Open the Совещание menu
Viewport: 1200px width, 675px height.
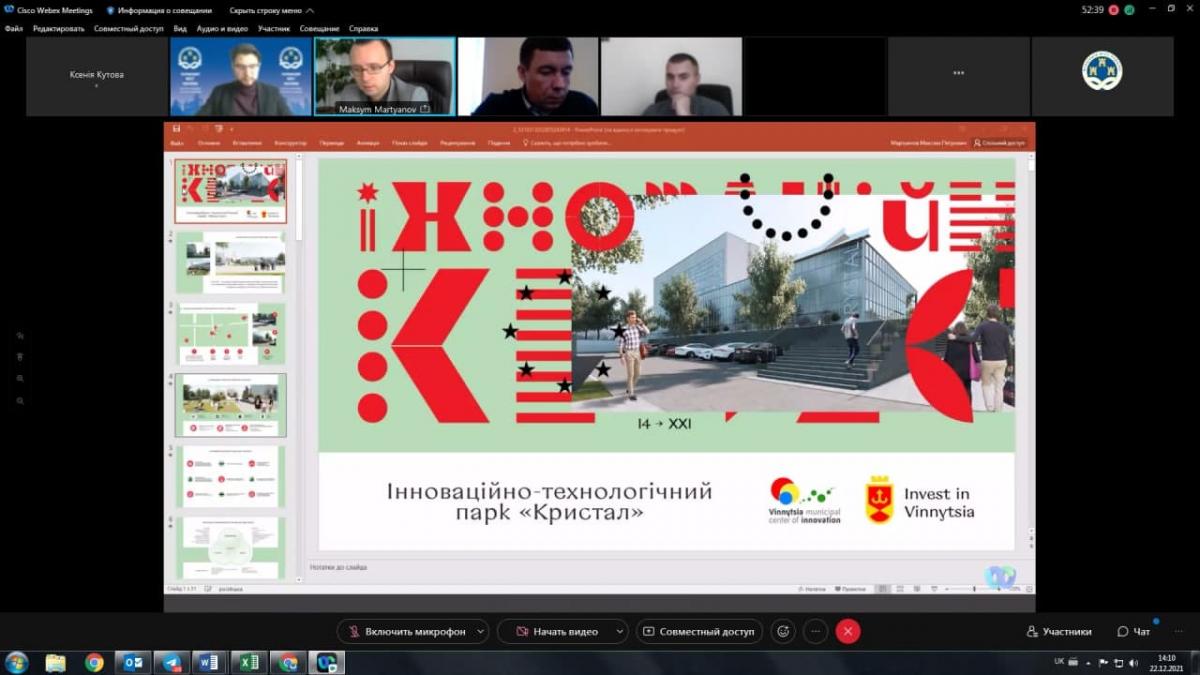319,29
